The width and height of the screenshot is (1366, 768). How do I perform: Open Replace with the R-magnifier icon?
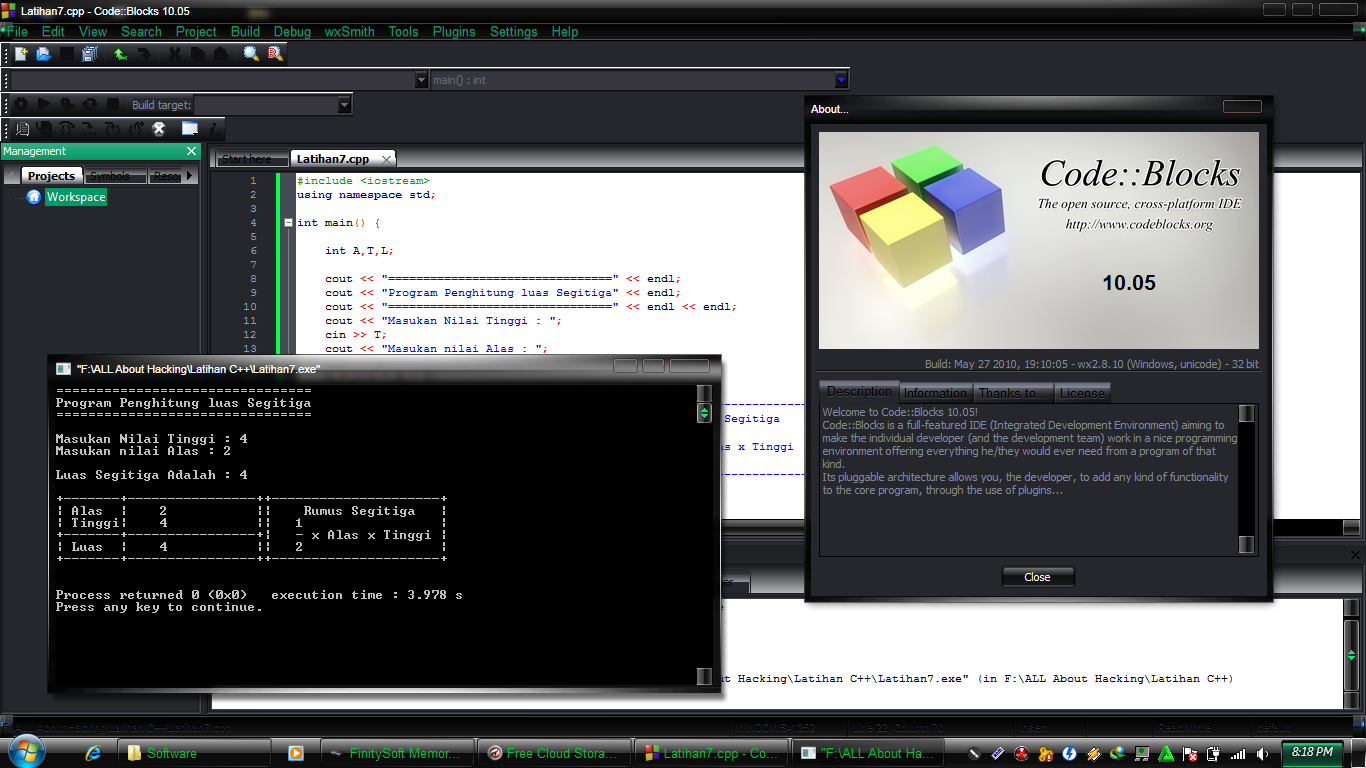275,53
